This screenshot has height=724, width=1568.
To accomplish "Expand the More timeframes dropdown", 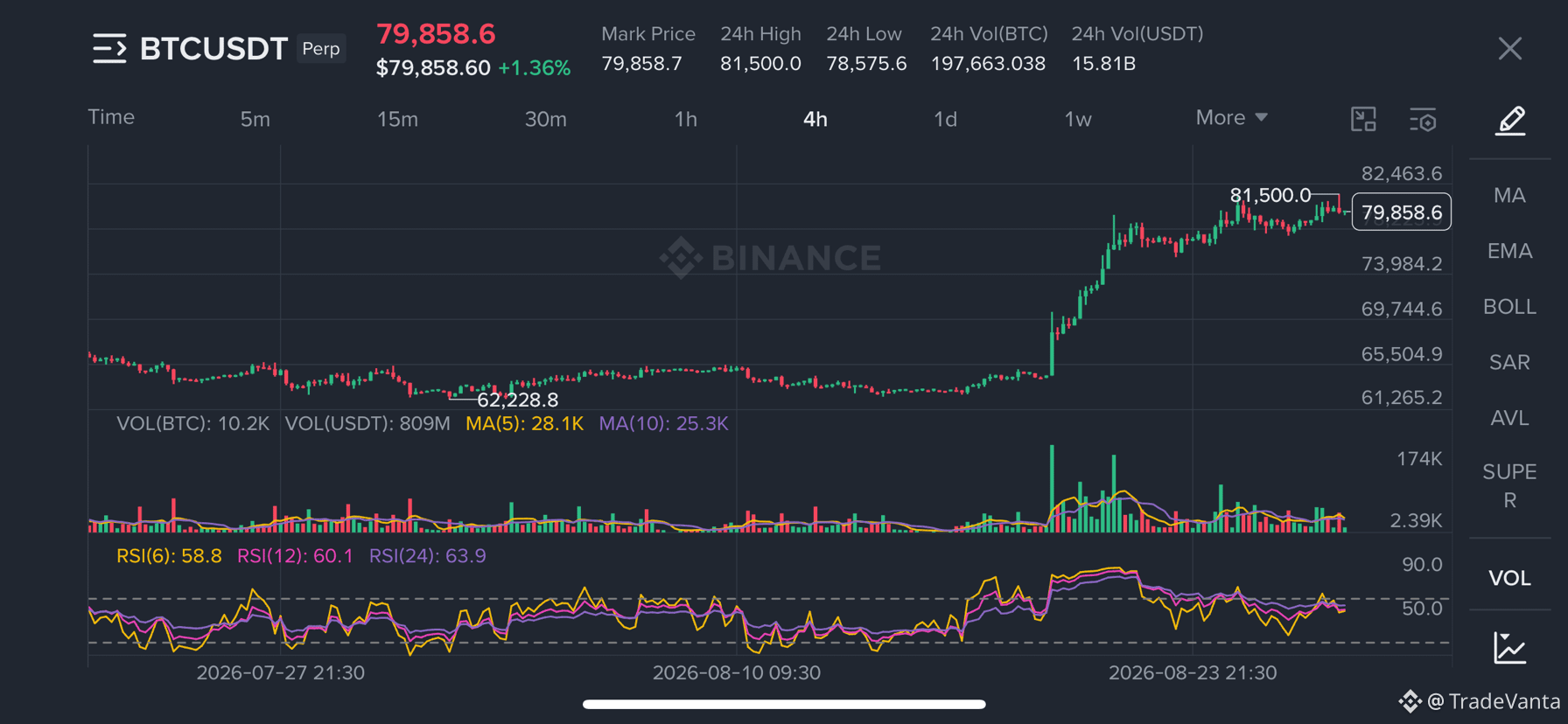I will (x=1231, y=117).
